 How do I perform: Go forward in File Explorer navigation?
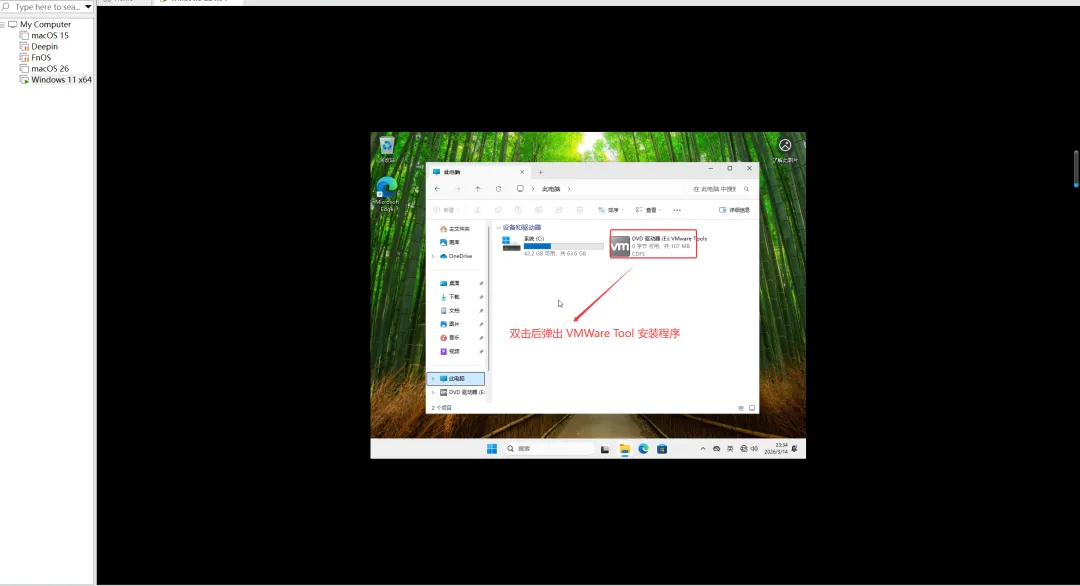tap(457, 189)
